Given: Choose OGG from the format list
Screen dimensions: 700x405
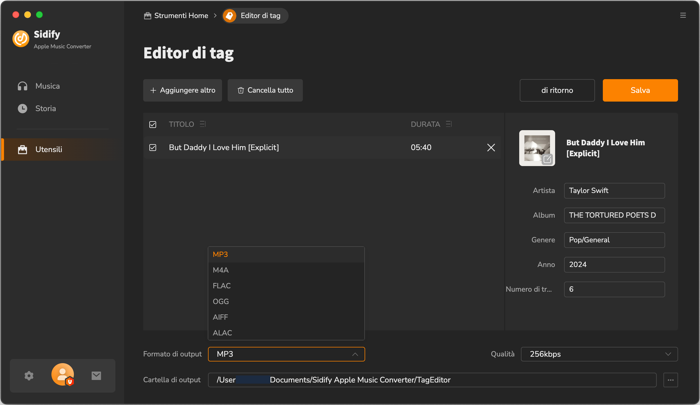Looking at the screenshot, I should click(x=286, y=301).
